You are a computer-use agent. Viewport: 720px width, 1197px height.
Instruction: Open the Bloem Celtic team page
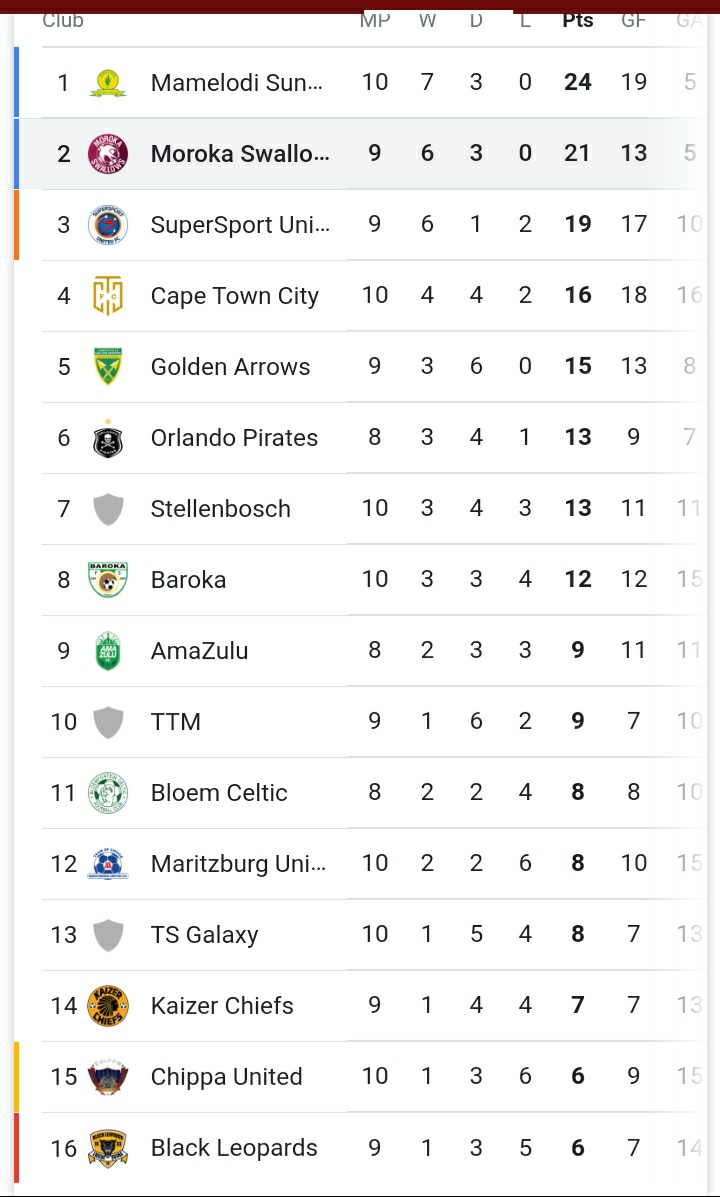pos(219,792)
